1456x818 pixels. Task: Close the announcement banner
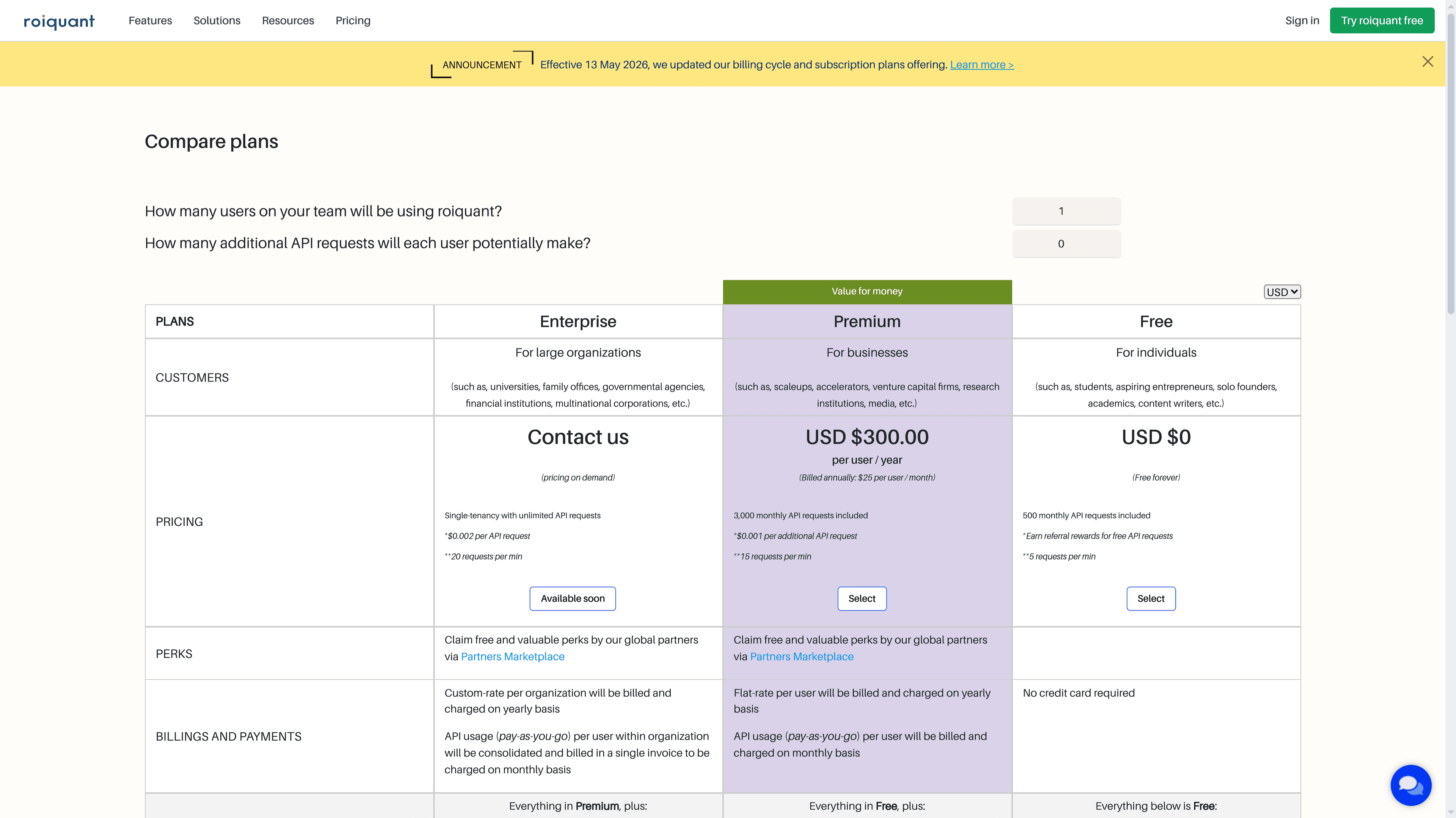(x=1428, y=61)
